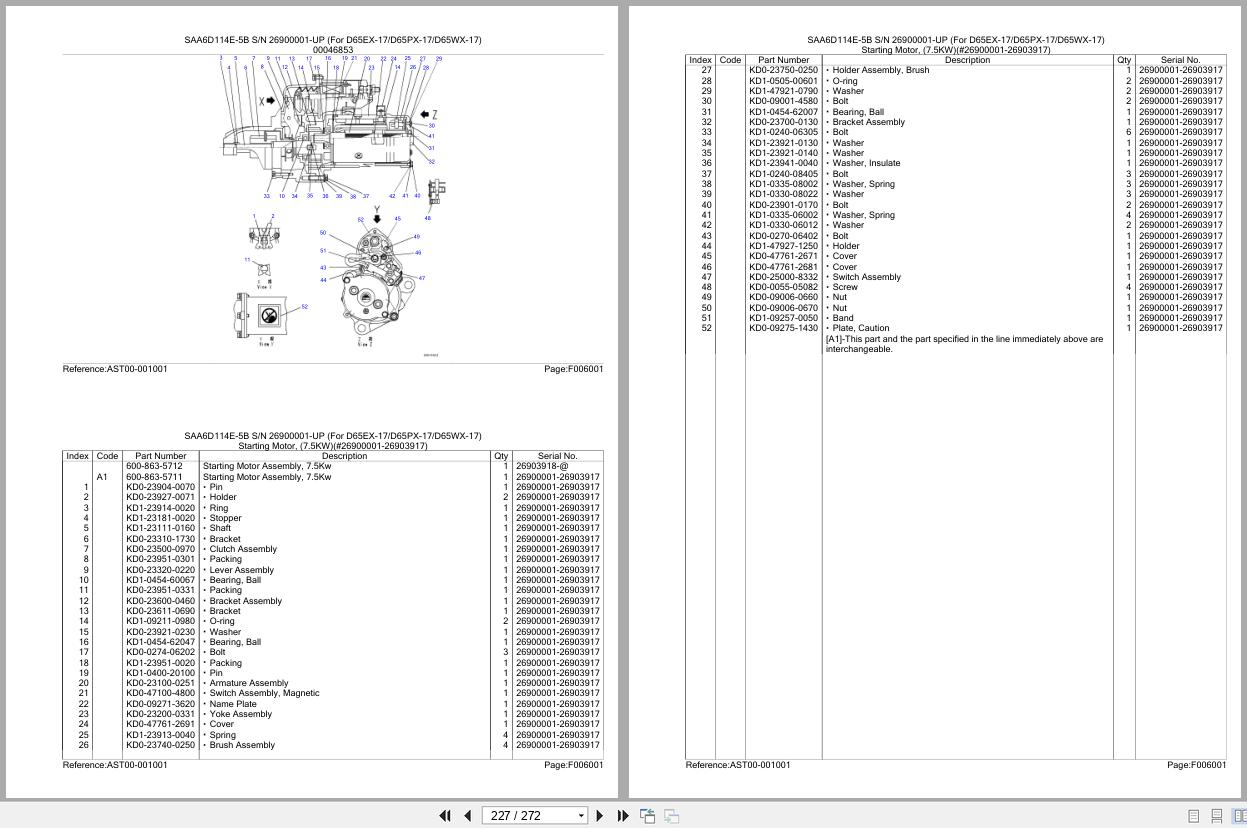Click the Serial No. header on right page
Screen dimensions: 1247x828
(1180, 60)
